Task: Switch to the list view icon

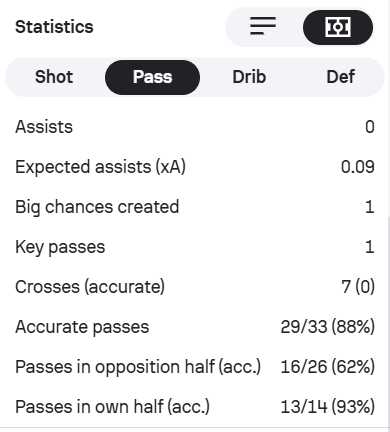Action: tap(263, 26)
